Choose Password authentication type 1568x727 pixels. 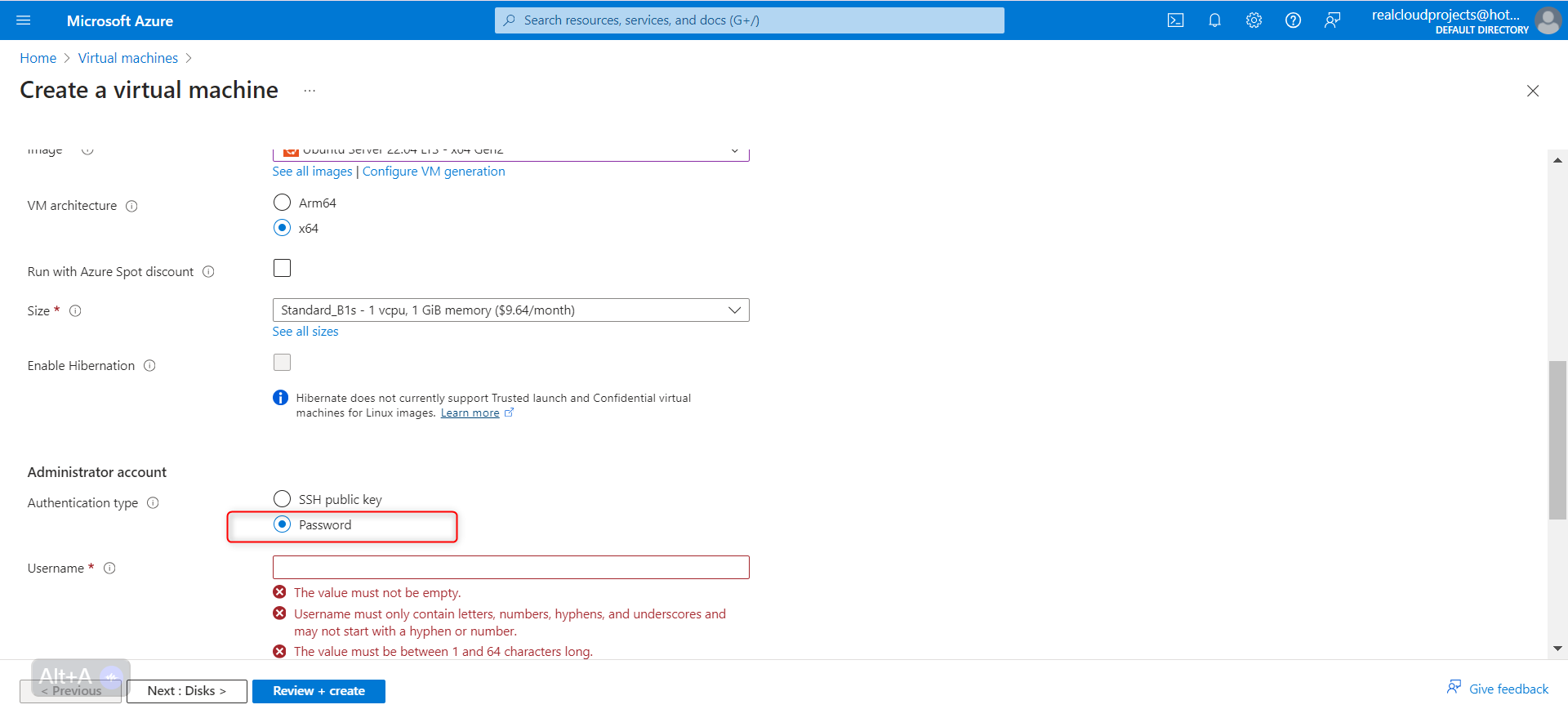[x=282, y=524]
